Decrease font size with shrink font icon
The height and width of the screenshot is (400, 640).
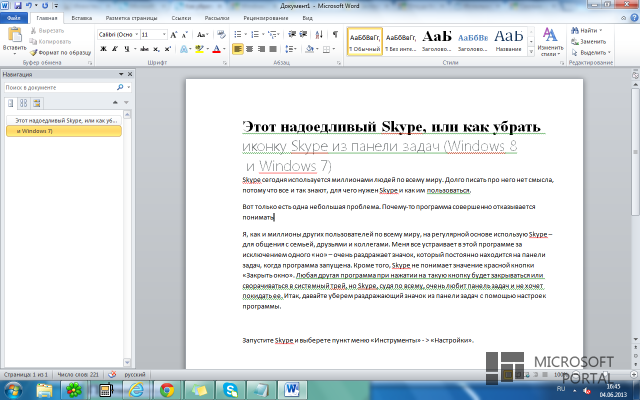coord(184,35)
